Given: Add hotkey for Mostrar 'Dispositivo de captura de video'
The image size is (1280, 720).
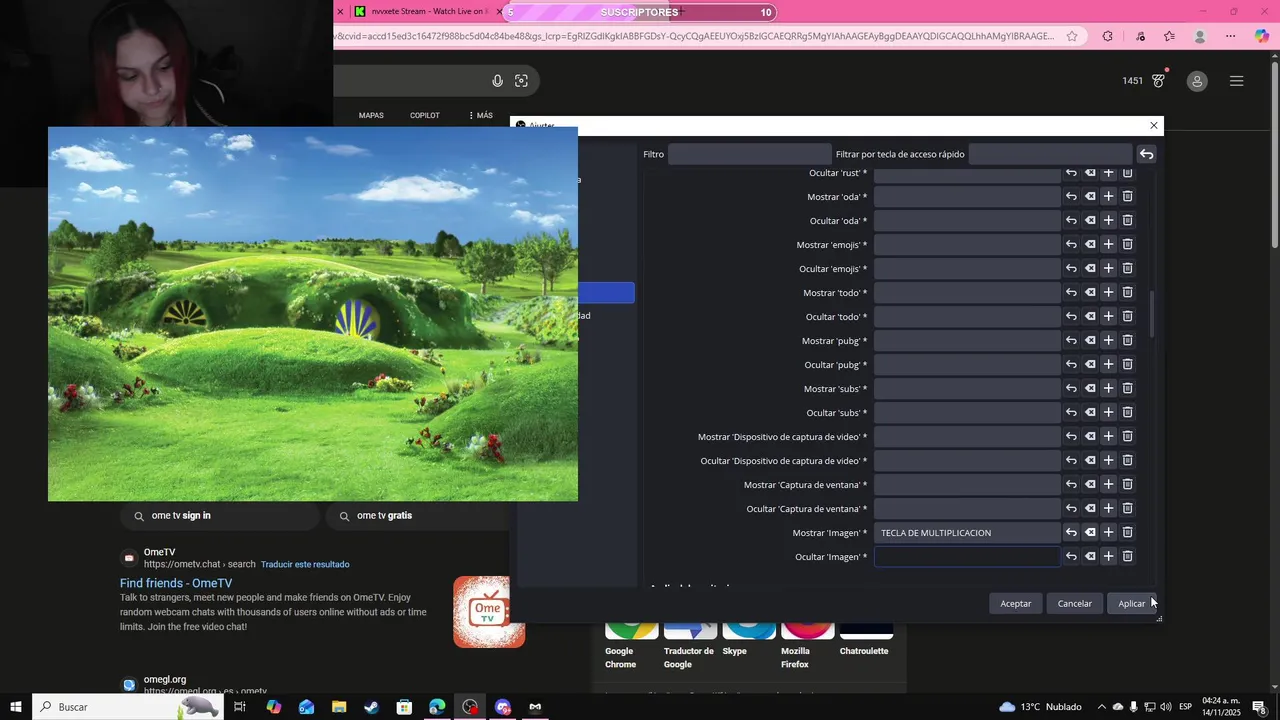Looking at the screenshot, I should 1108,437.
